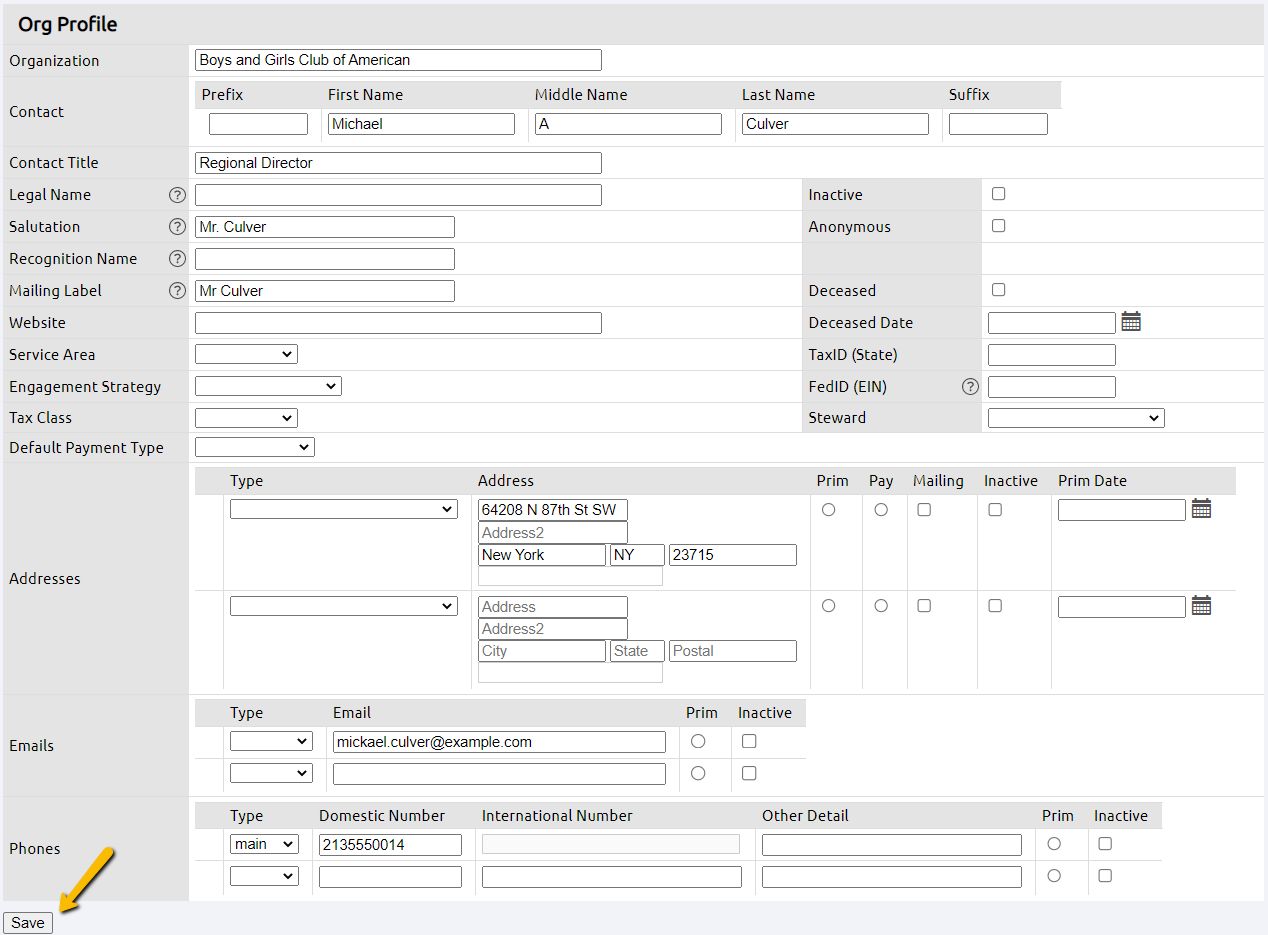The height and width of the screenshot is (935, 1268).
Task: Click Salutation field with Mr. Culver
Action: click(x=325, y=227)
